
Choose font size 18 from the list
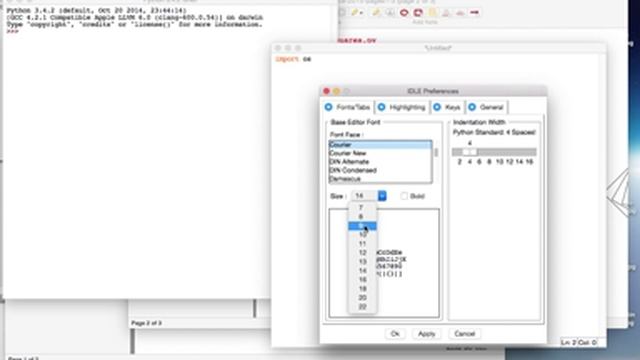[x=362, y=289]
